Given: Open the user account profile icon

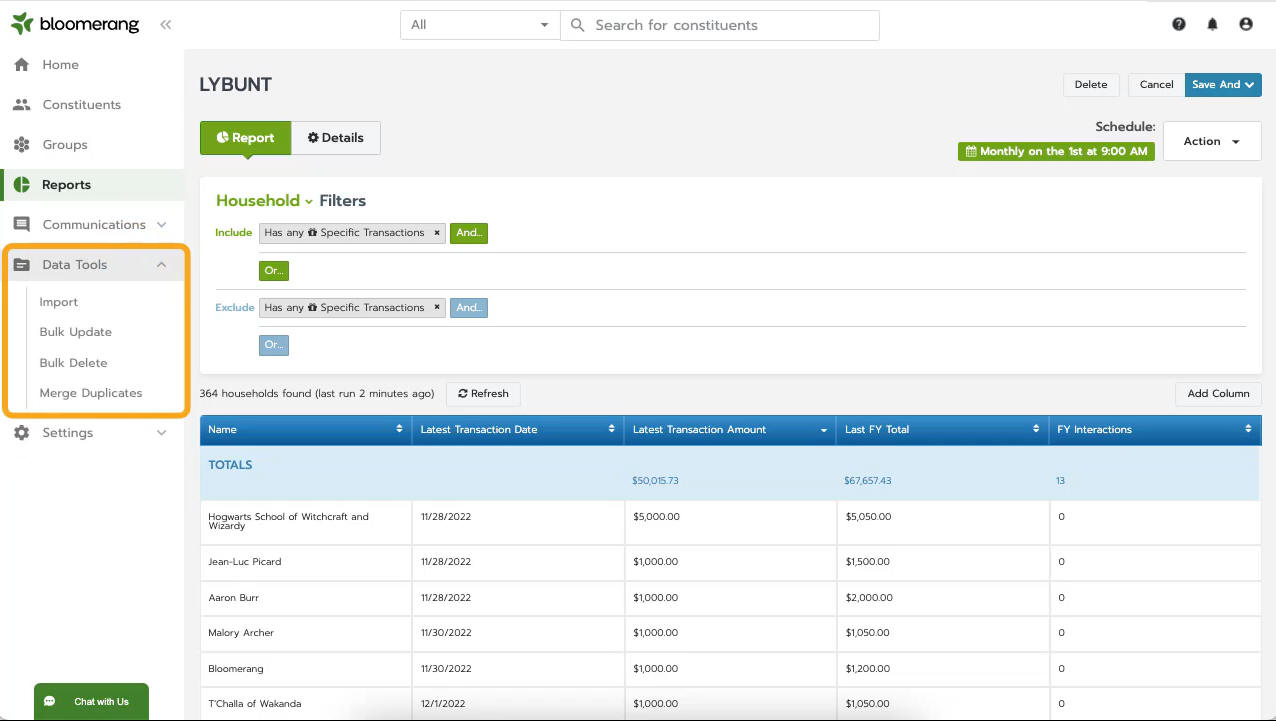Looking at the screenshot, I should pos(1246,24).
